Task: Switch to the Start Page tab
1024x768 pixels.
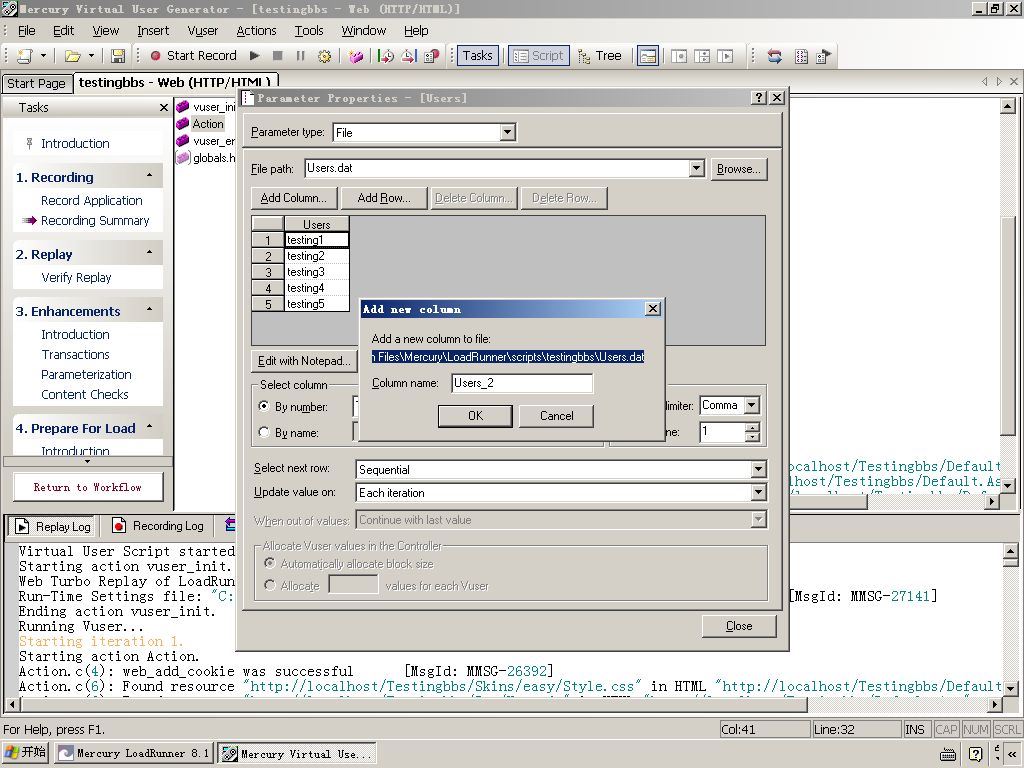Action: [x=37, y=84]
